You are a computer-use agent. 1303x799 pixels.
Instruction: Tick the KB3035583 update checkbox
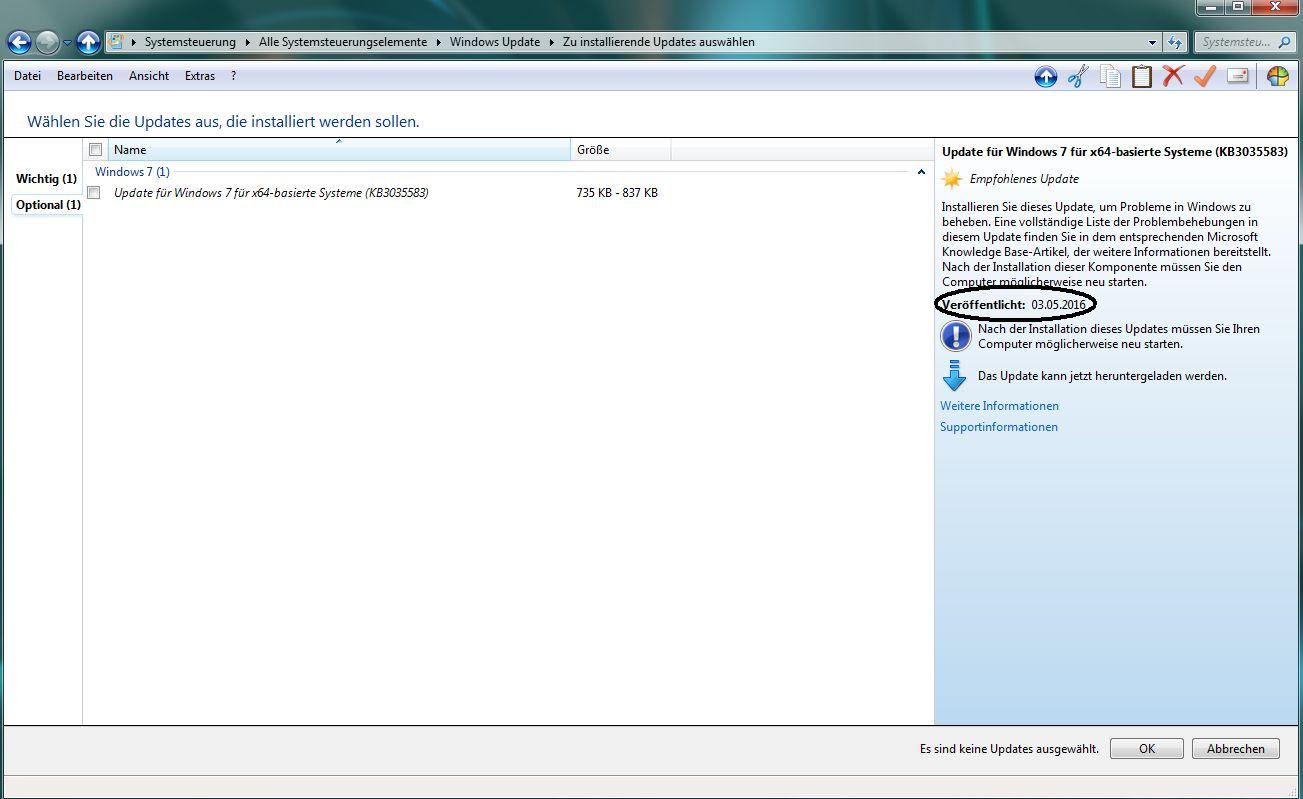(94, 193)
